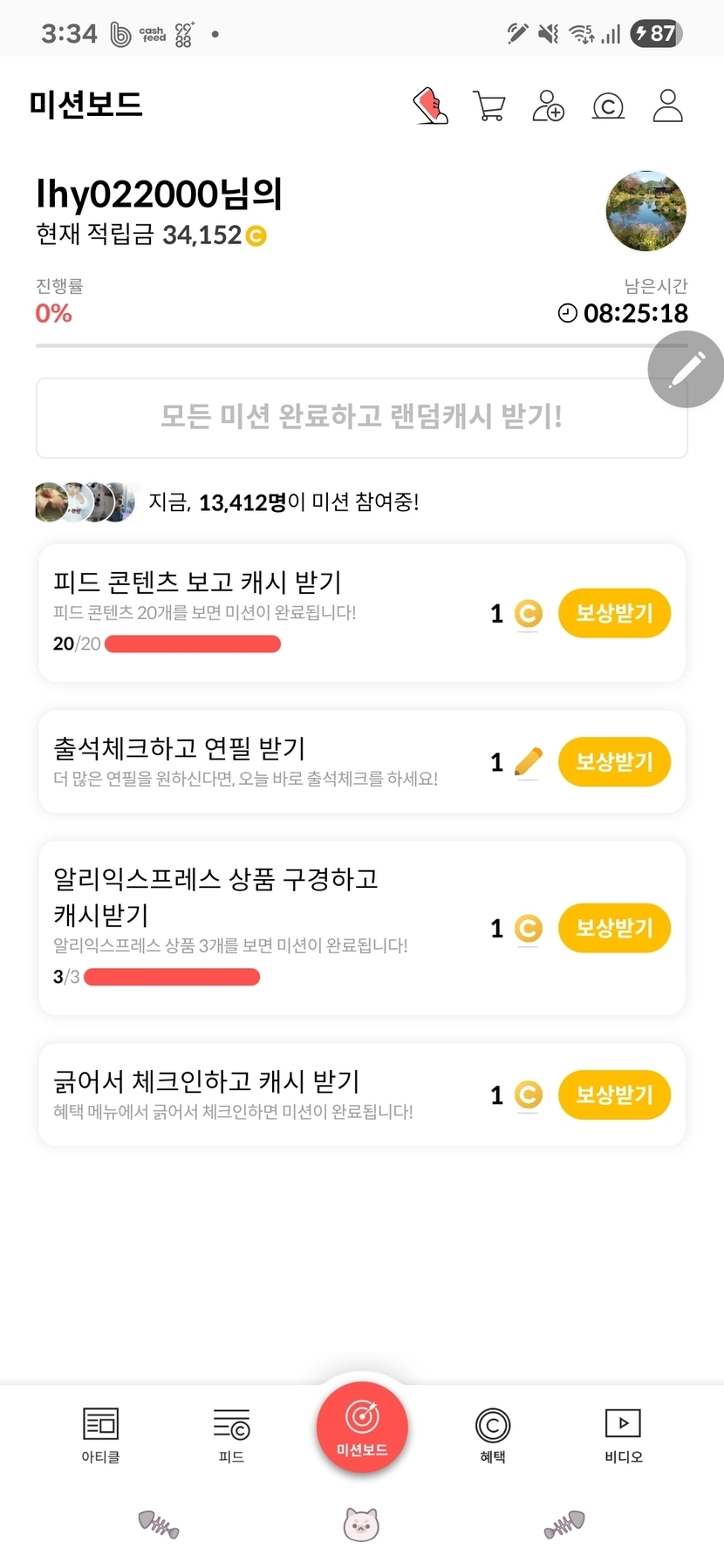Image resolution: width=724 pixels, height=1568 pixels.
Task: Tap the red sneaker icon in header
Action: pos(430,106)
